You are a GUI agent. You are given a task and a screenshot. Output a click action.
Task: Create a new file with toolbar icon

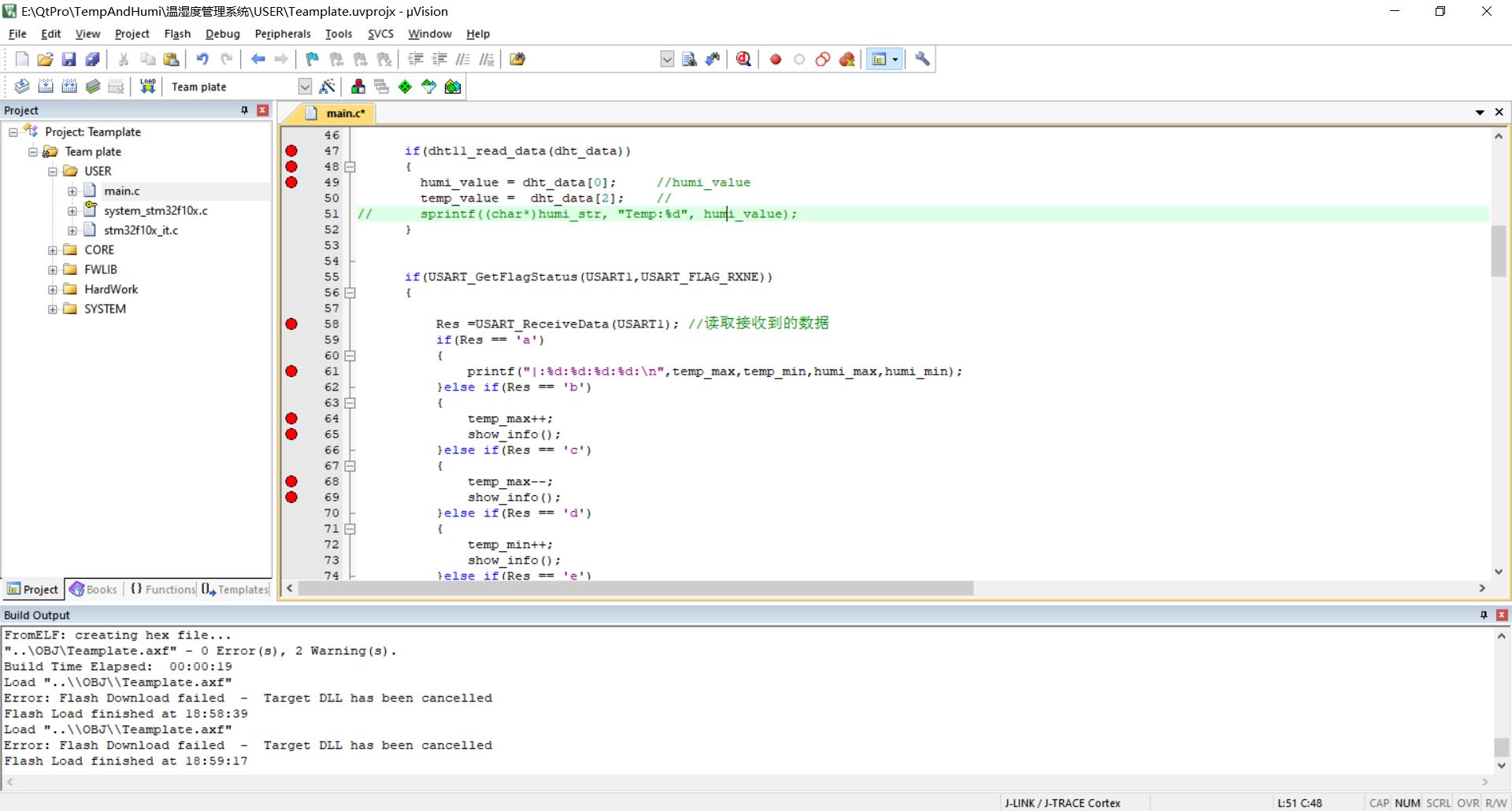(22, 59)
